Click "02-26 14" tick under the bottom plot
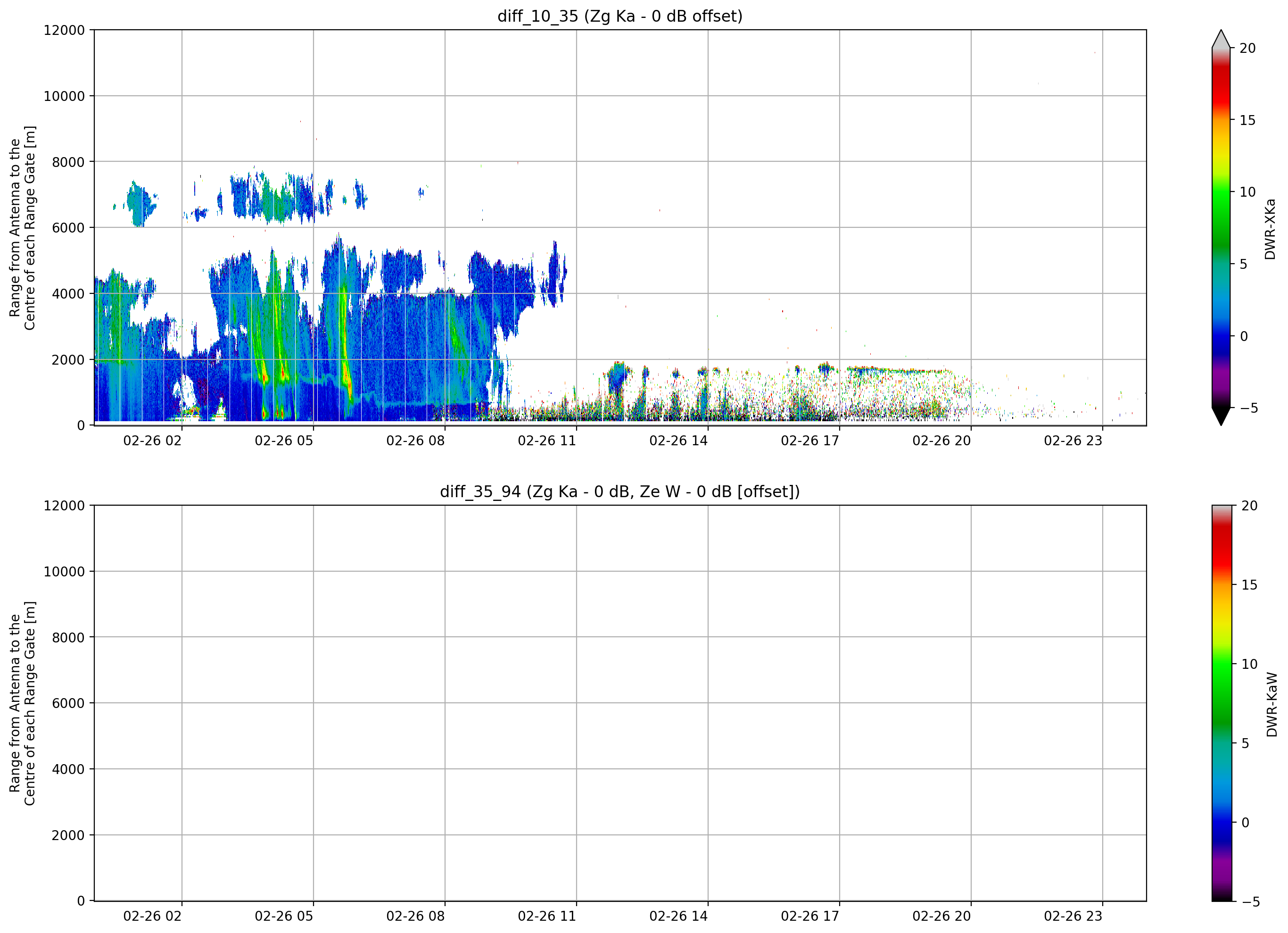The width and height of the screenshot is (1288, 933). [678, 916]
